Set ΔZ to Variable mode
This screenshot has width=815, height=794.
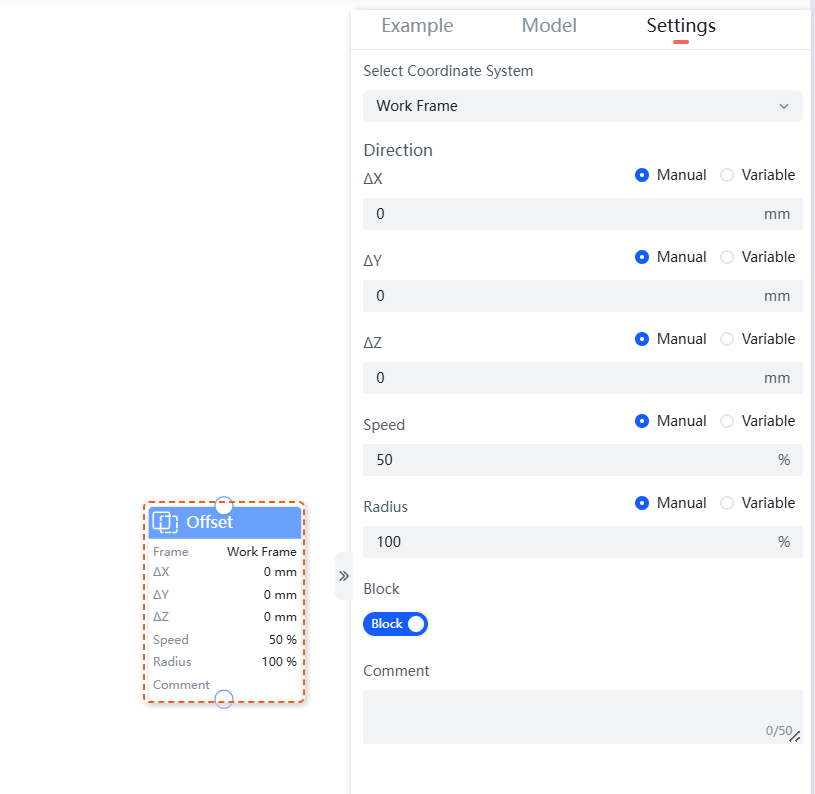click(x=727, y=339)
